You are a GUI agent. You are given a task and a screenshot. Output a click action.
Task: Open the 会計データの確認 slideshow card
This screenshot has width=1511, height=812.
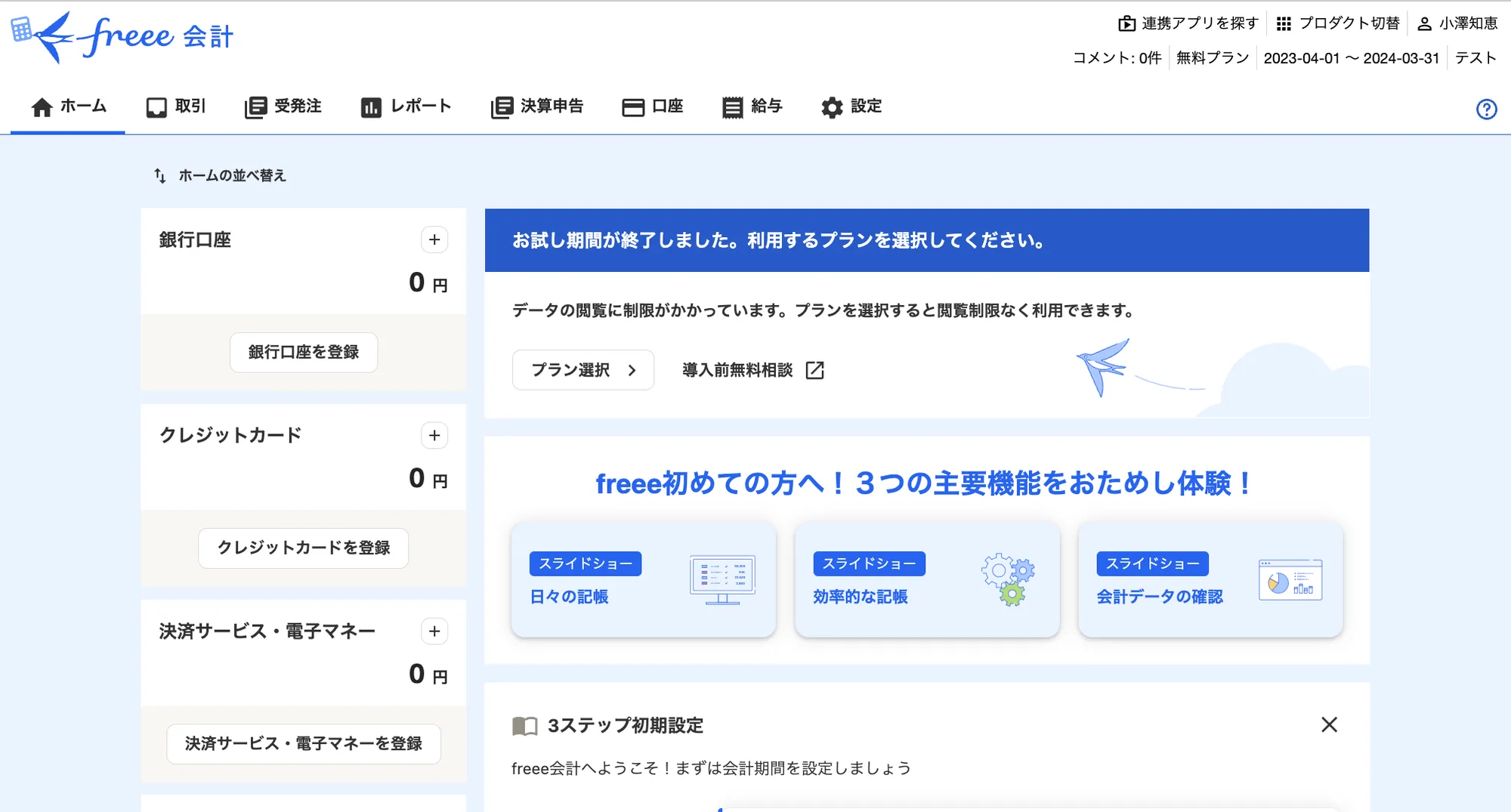tap(1210, 579)
